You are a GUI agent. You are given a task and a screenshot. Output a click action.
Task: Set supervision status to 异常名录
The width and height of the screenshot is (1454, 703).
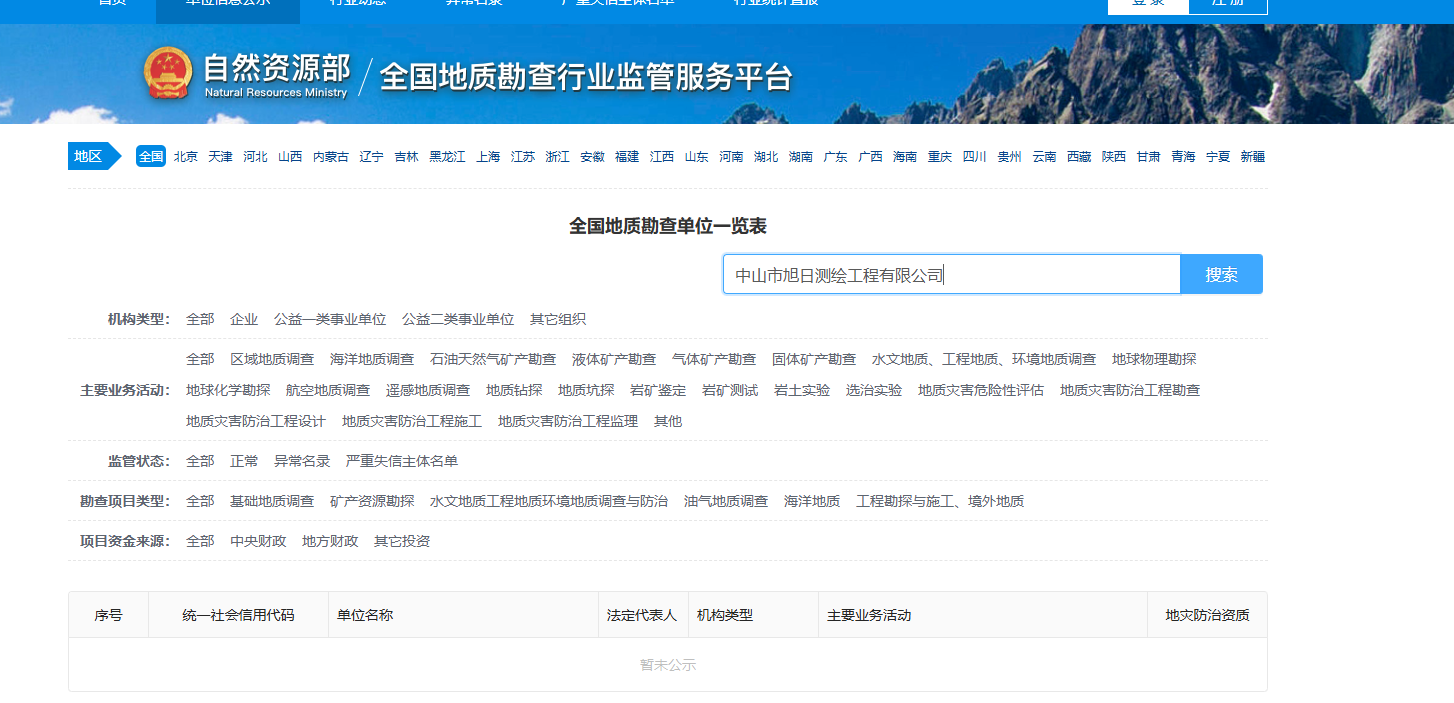tap(302, 462)
